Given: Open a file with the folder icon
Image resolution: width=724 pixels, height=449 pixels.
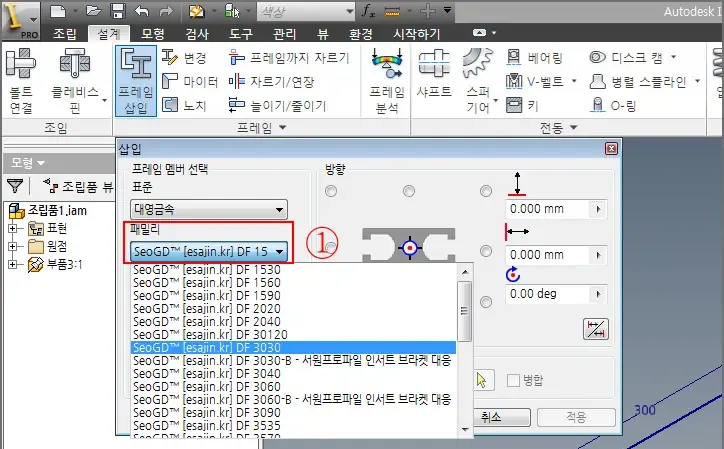Looking at the screenshot, I should [x=94, y=11].
